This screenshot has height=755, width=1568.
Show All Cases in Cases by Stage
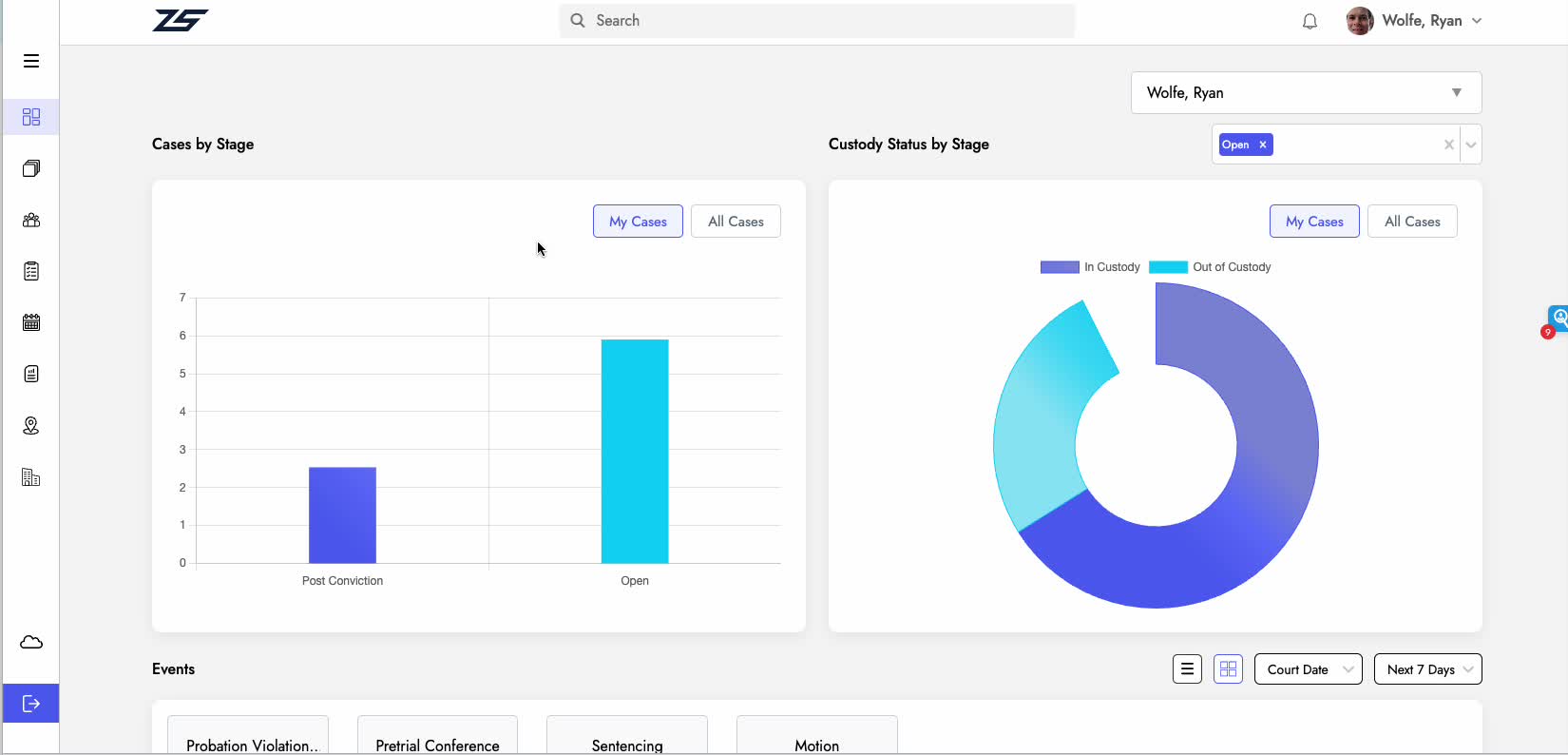pos(736,222)
